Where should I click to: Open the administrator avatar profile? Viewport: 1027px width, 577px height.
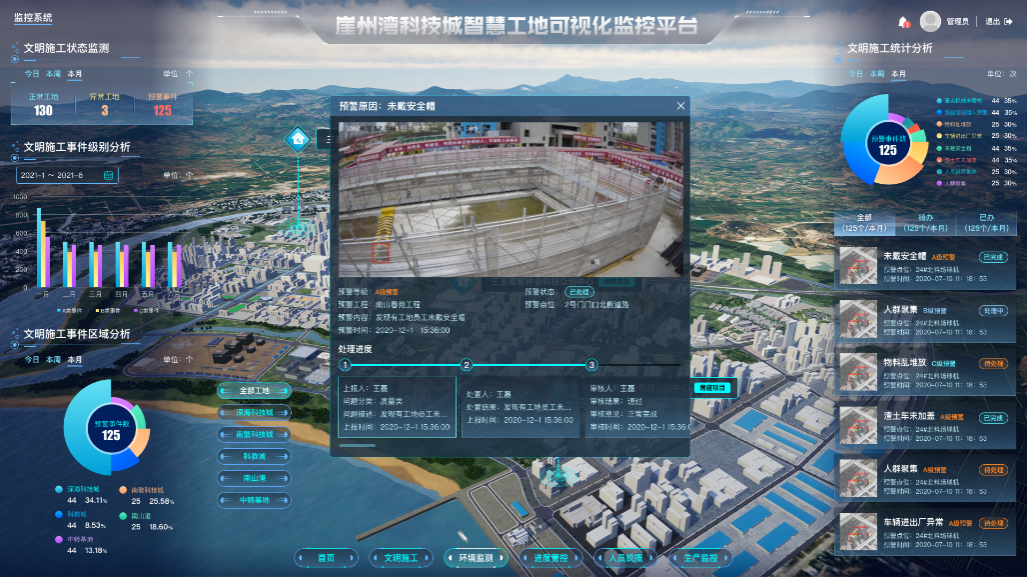tap(930, 21)
